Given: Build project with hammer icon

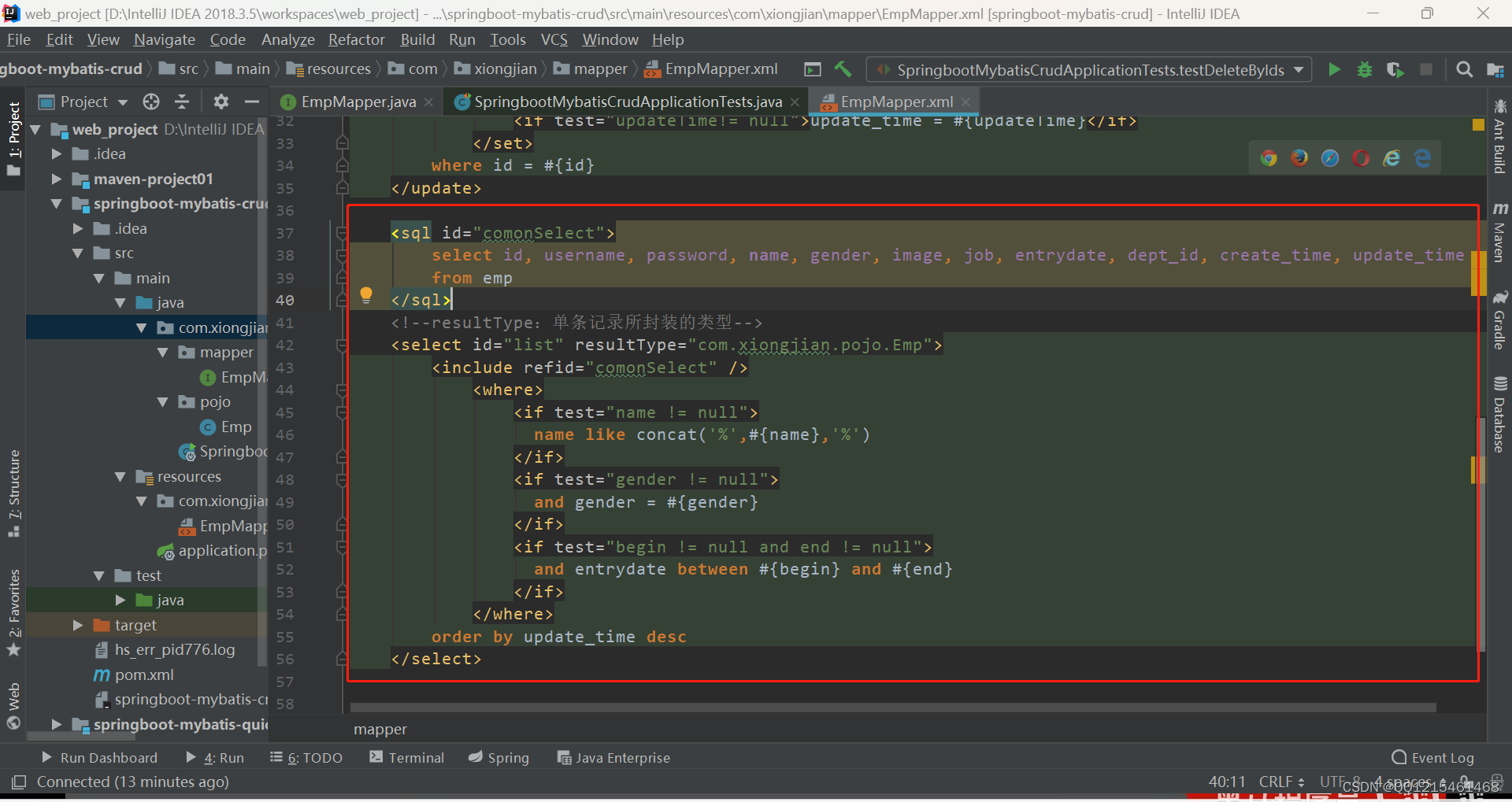Looking at the screenshot, I should pyautogui.click(x=843, y=69).
